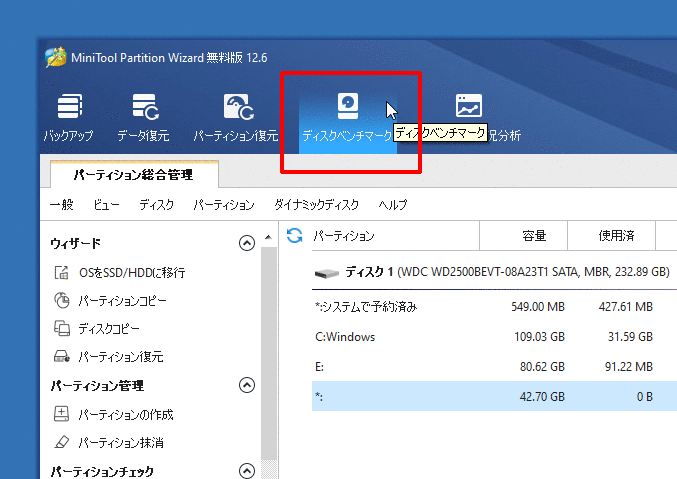Open Disk Benchmark (ディスクベンチマーク) tool
Viewport: 677px width, 479px height.
pos(347,115)
